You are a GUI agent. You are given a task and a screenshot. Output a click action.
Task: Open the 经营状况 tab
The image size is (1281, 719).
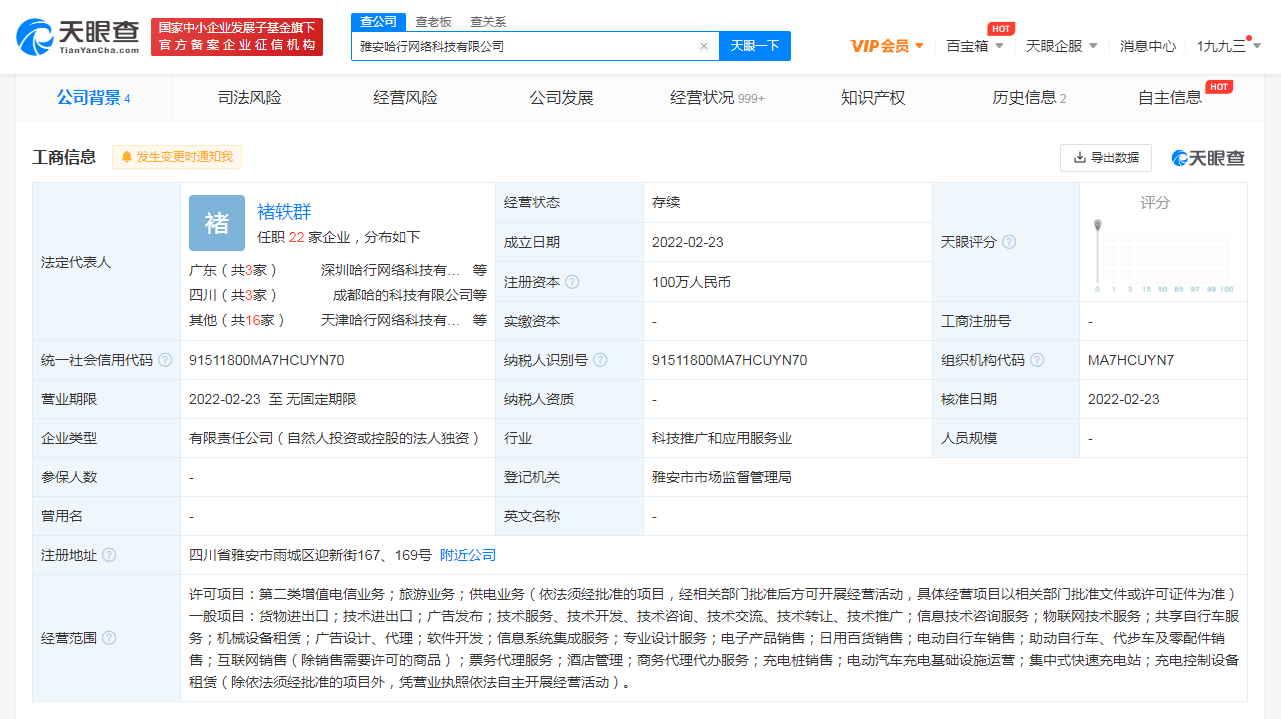(x=718, y=98)
